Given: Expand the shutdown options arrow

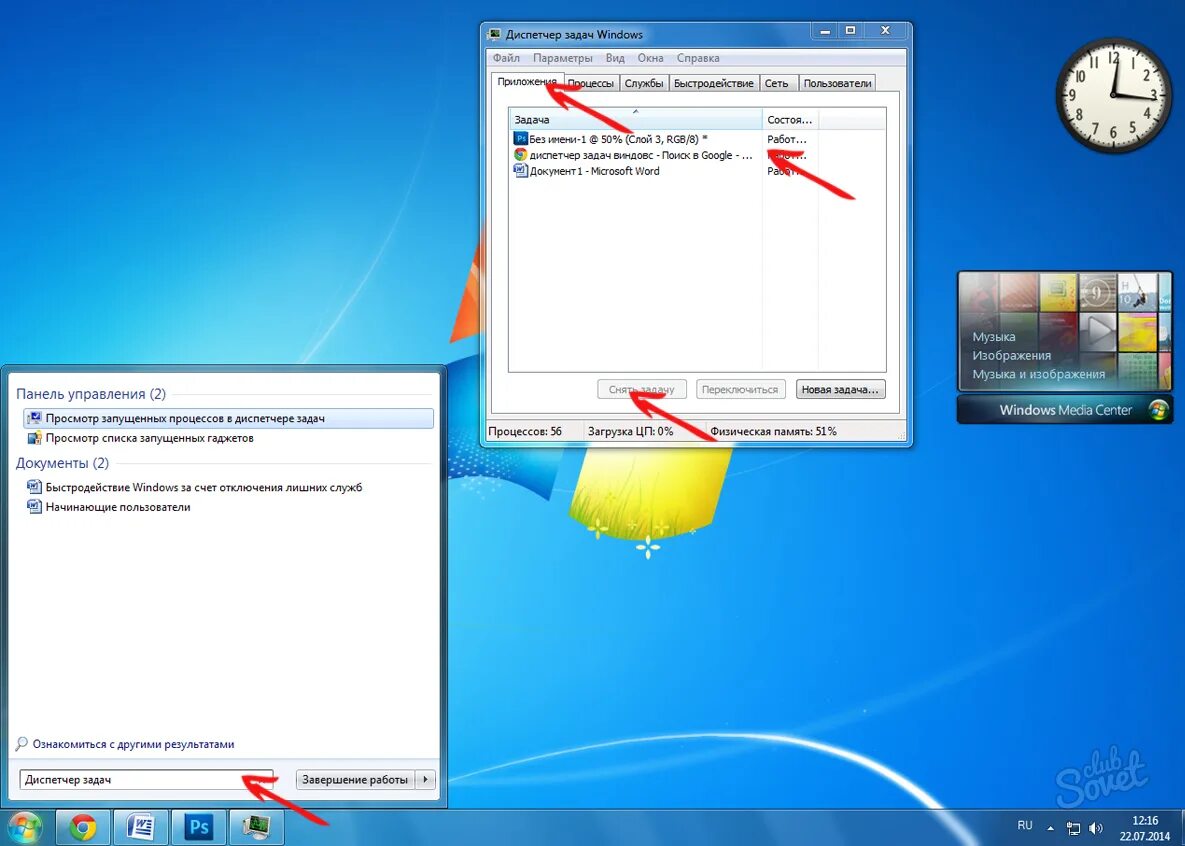Looking at the screenshot, I should [425, 779].
